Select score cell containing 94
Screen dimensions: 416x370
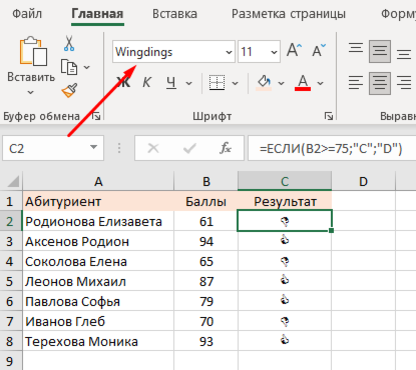click(206, 241)
